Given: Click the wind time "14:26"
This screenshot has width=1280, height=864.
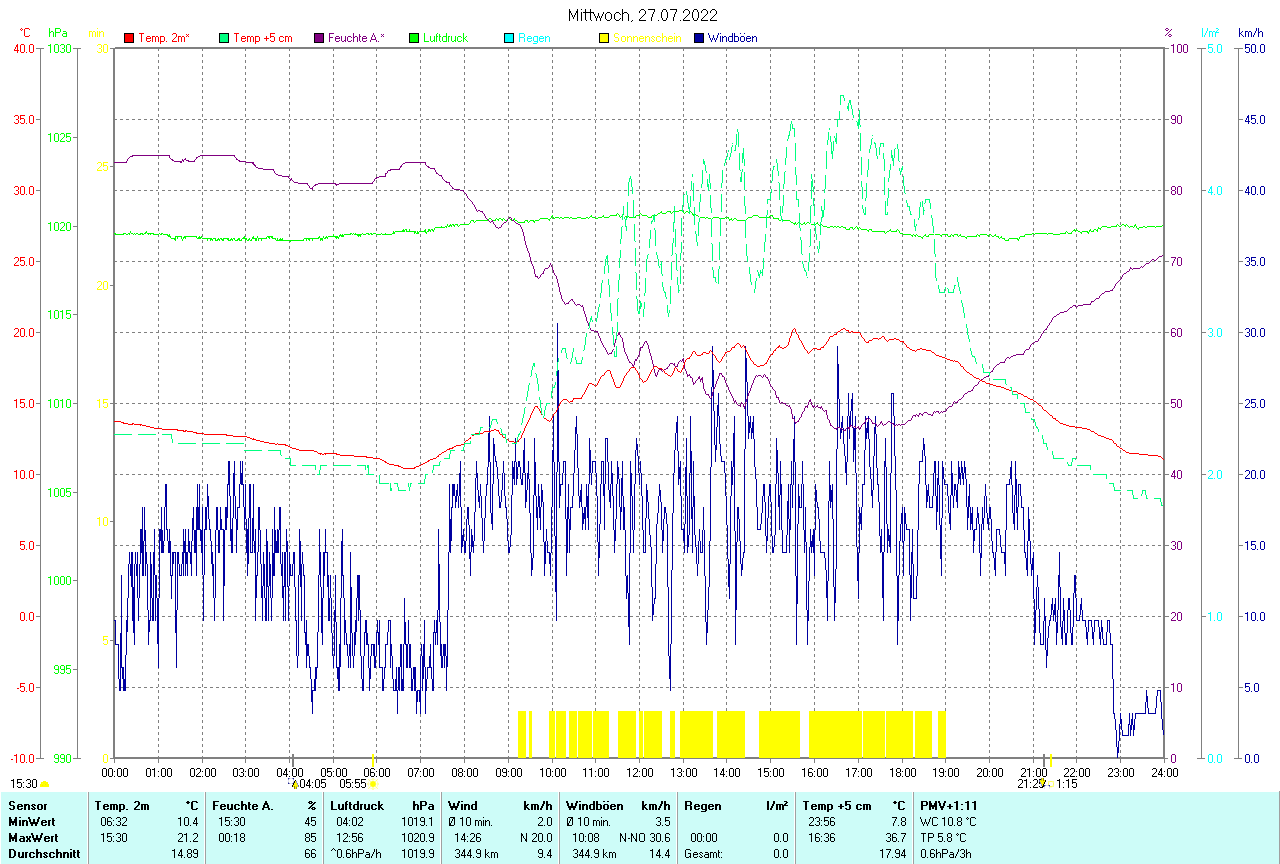Looking at the screenshot, I should tap(468, 837).
